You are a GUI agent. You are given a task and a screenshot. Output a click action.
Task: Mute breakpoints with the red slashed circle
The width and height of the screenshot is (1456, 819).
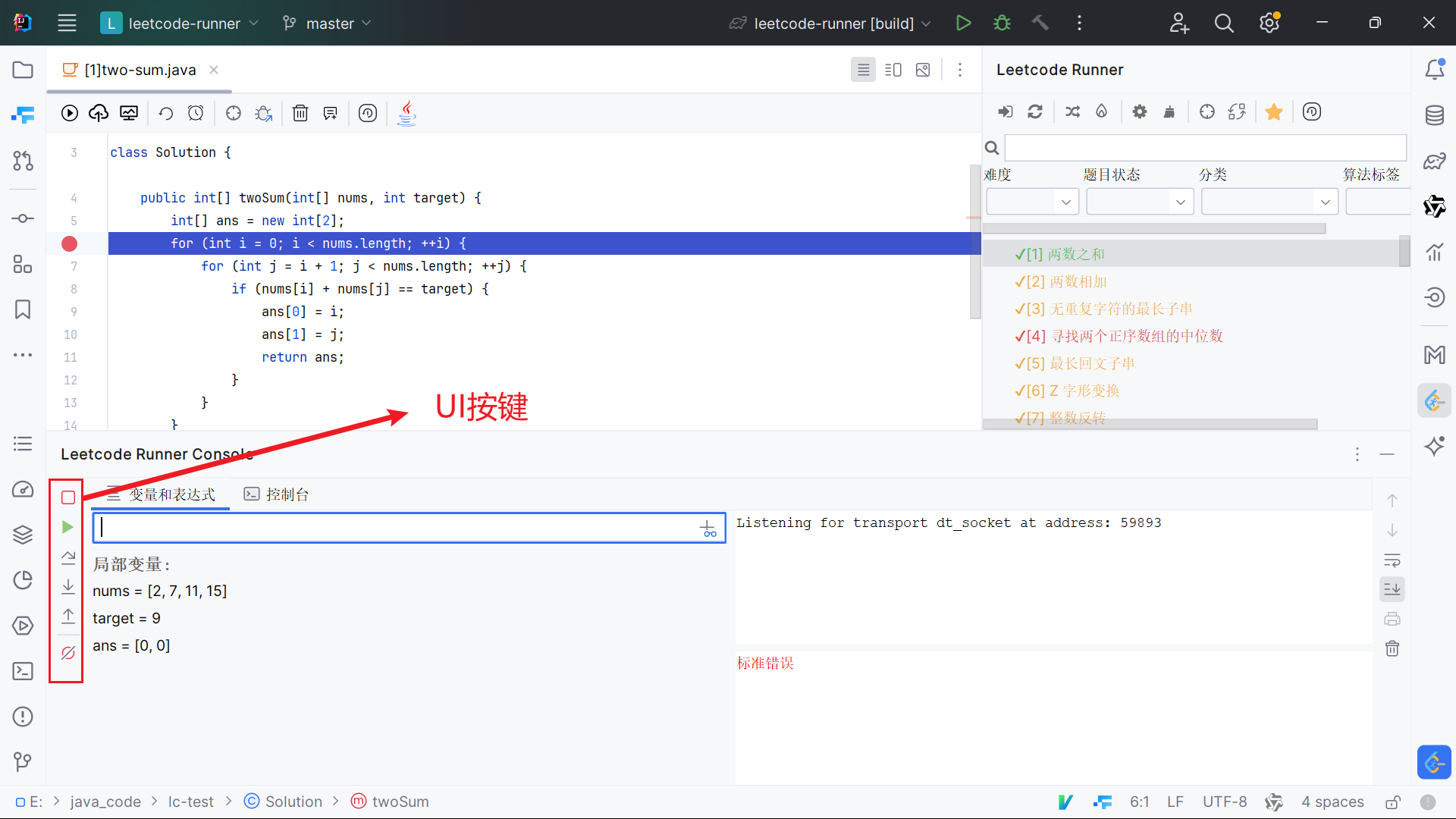pyautogui.click(x=68, y=652)
